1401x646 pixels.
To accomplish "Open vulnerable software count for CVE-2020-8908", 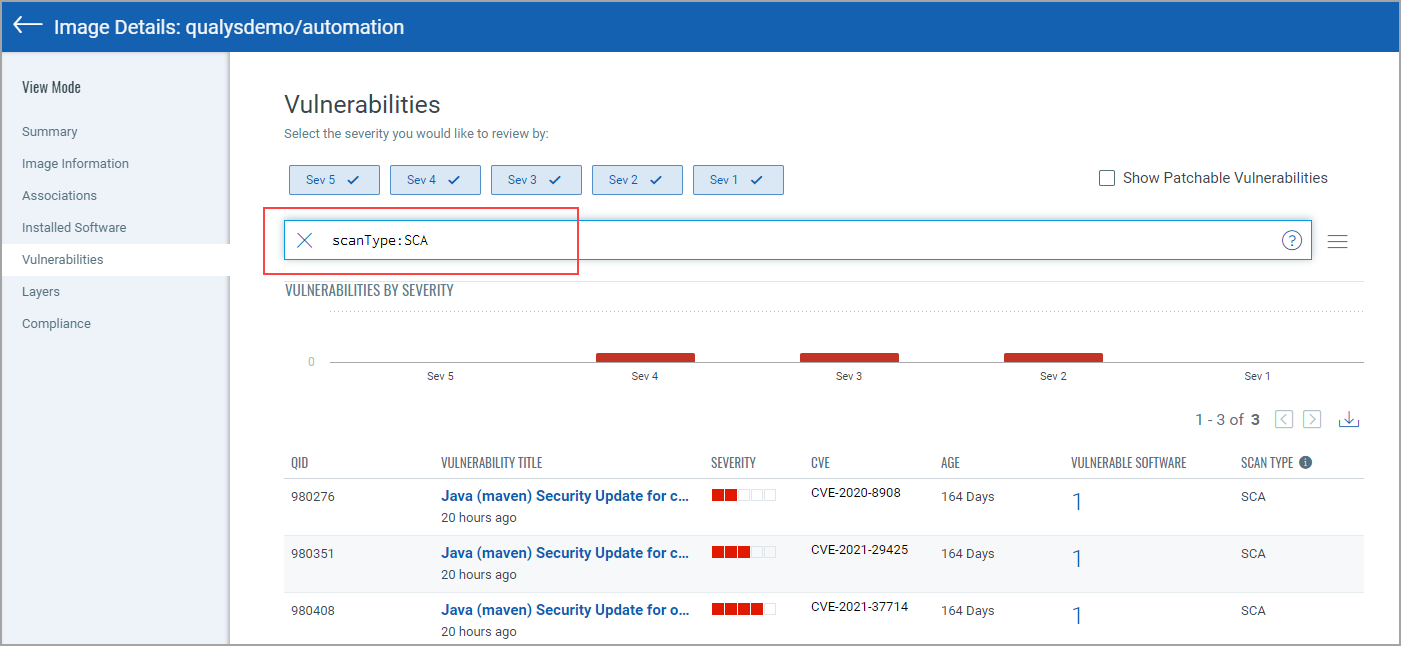I will (x=1077, y=502).
